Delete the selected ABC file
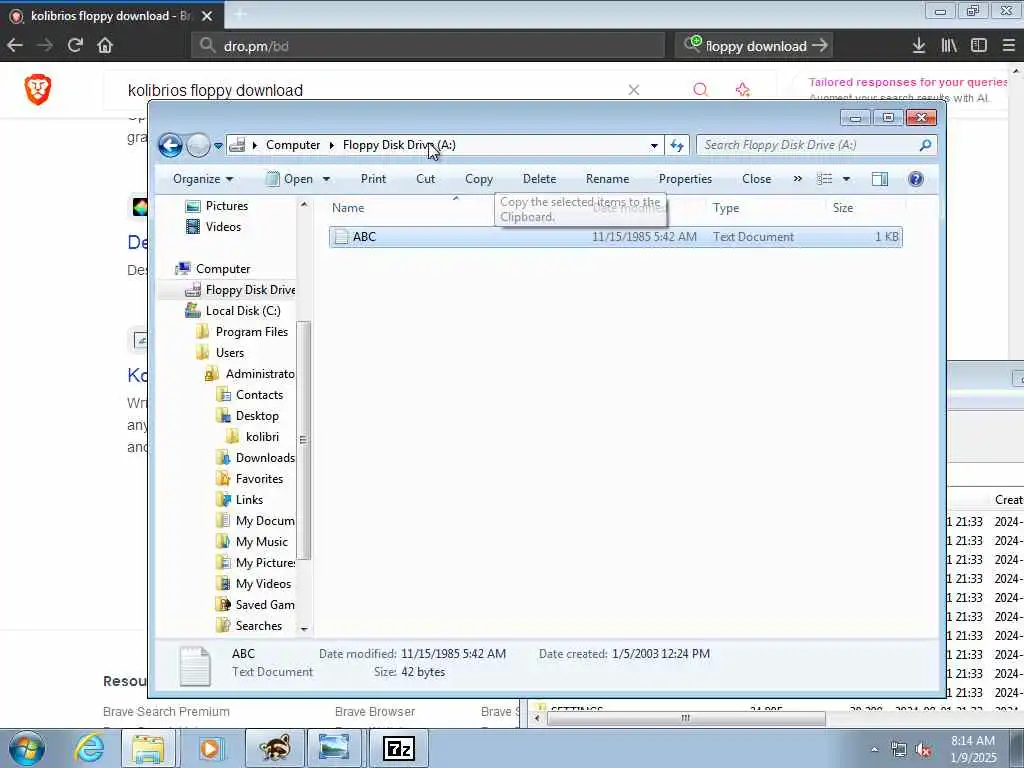 click(x=539, y=179)
